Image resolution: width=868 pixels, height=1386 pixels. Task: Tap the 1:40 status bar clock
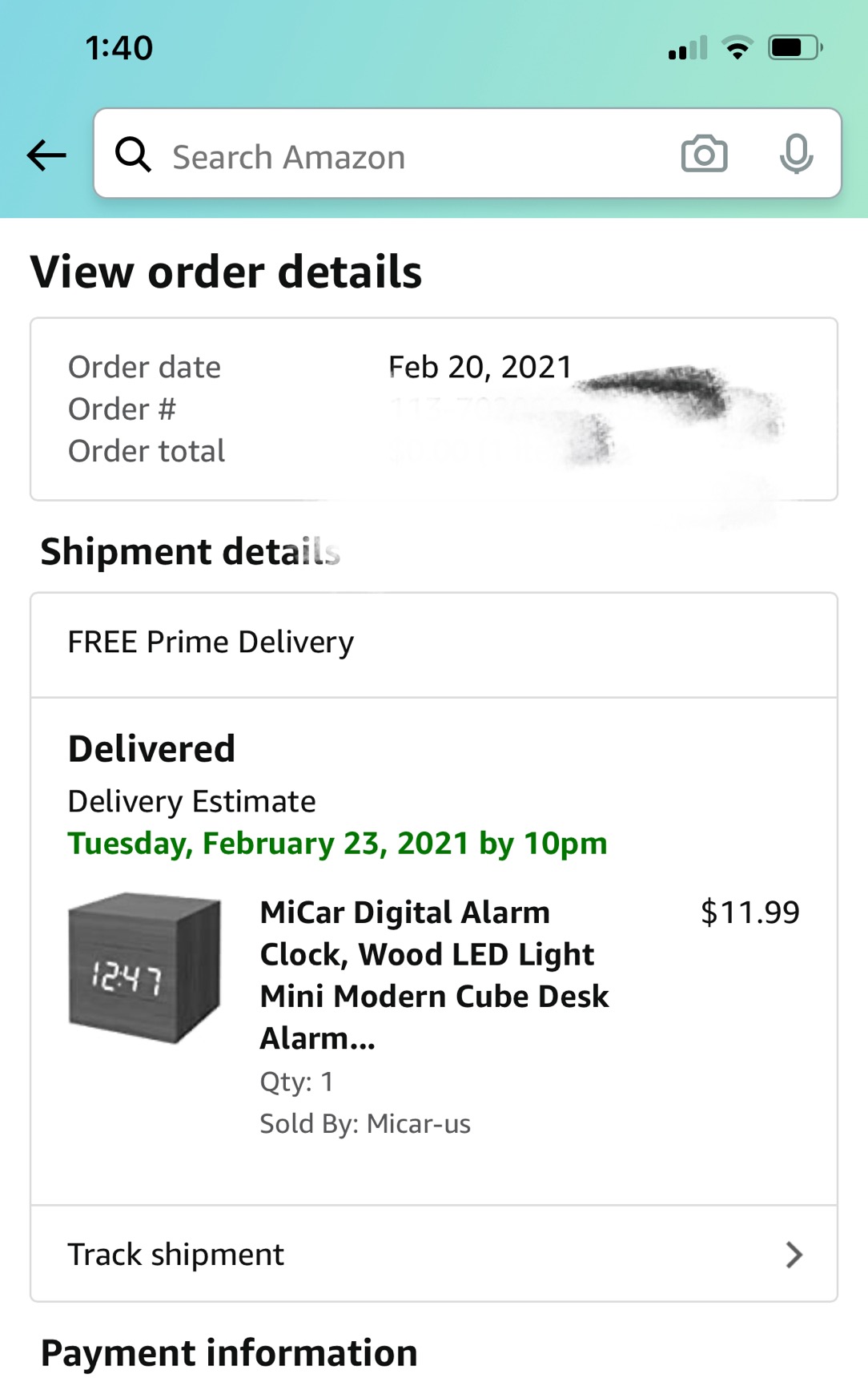[x=119, y=48]
